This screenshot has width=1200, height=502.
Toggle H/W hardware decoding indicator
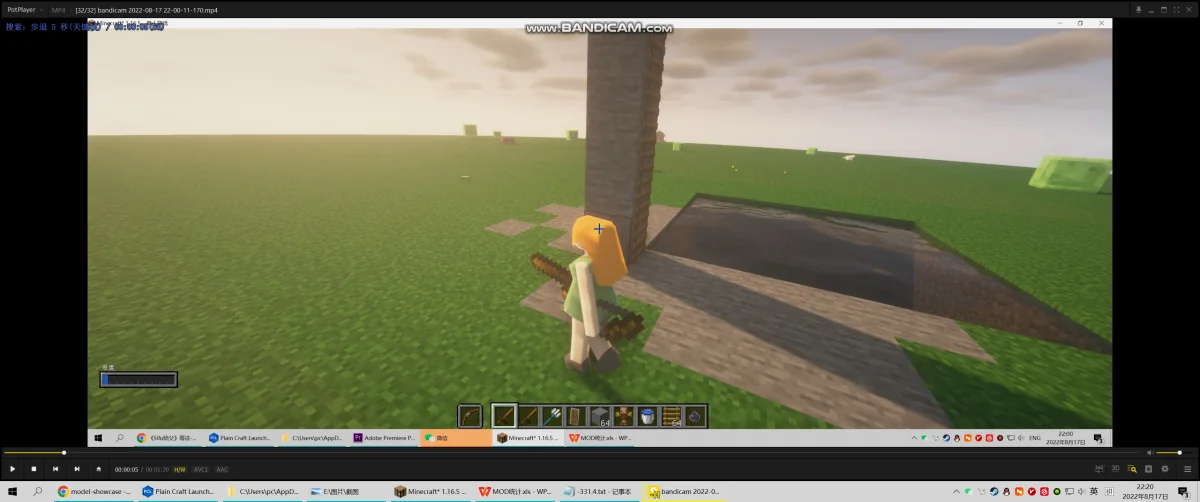pyautogui.click(x=180, y=469)
